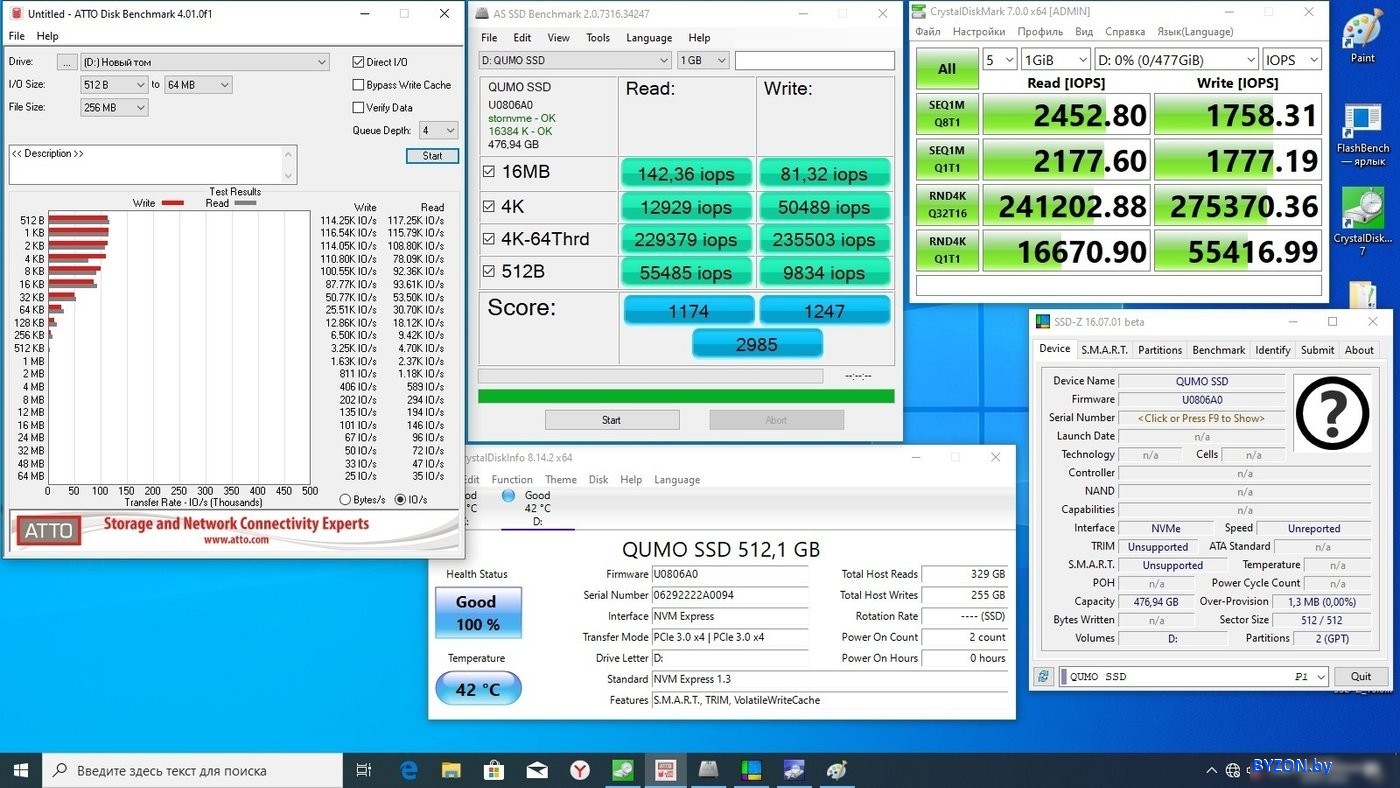Click AS SSD green progress bar

tap(686, 396)
